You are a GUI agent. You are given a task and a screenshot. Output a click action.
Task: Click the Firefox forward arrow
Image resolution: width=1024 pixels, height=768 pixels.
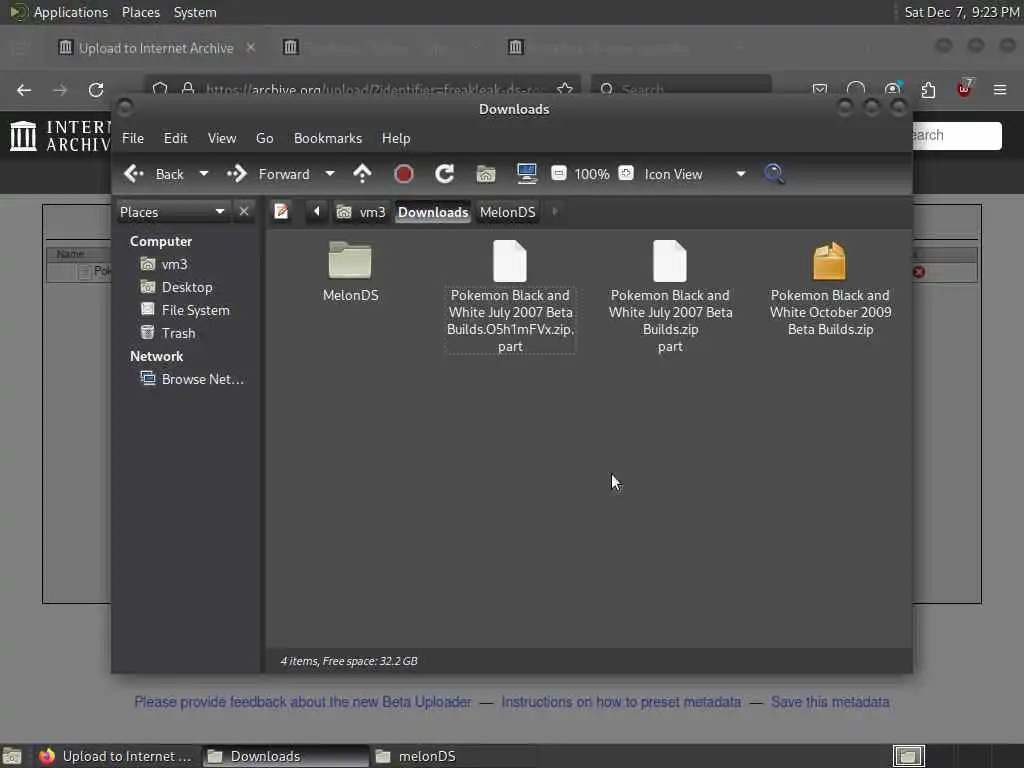click(60, 90)
